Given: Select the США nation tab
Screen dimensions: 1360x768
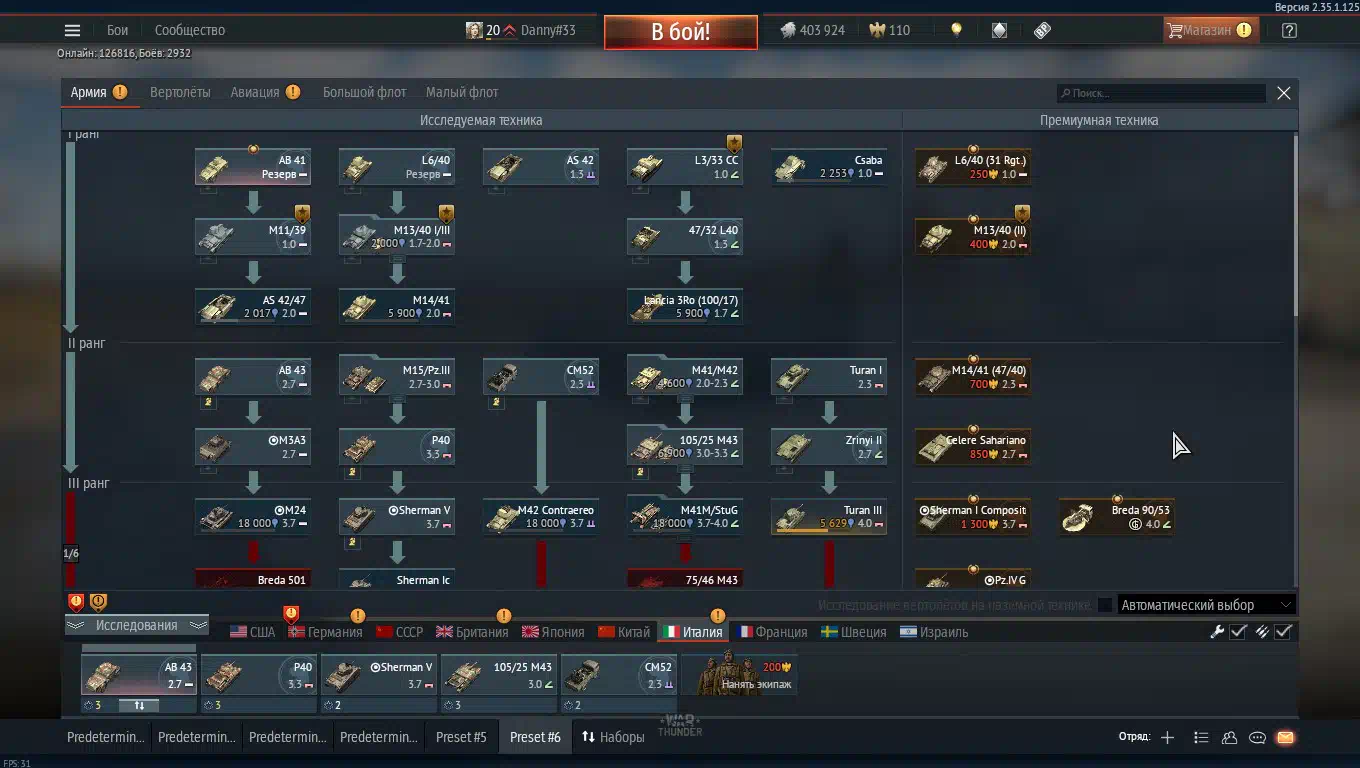Looking at the screenshot, I should 252,632.
